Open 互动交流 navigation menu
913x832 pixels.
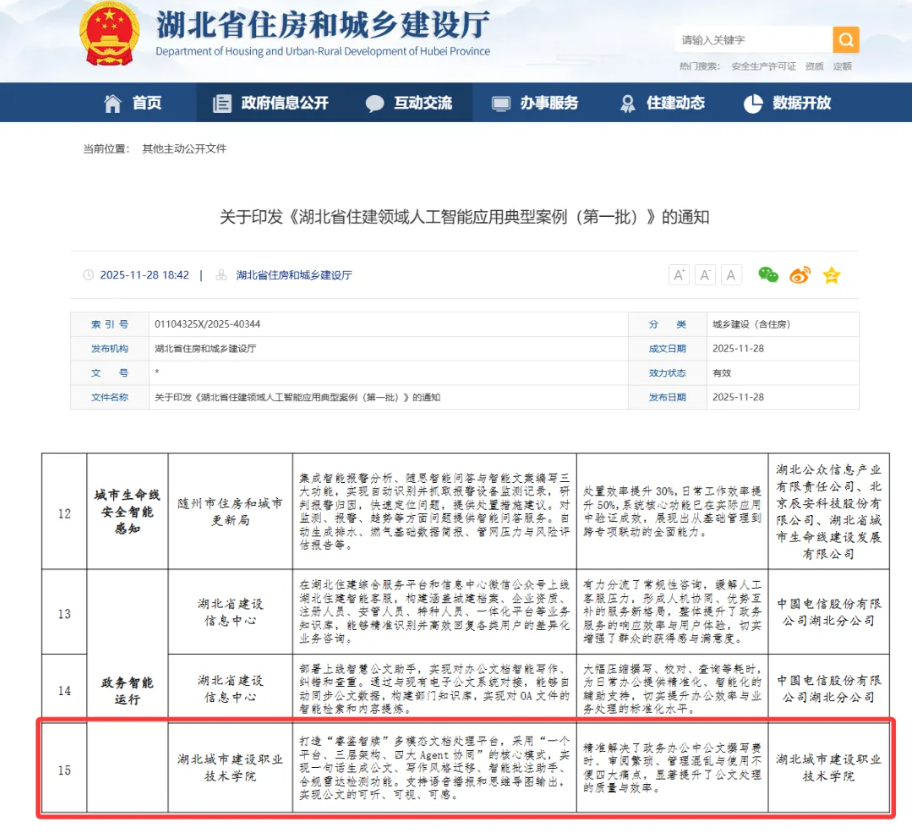(x=409, y=103)
